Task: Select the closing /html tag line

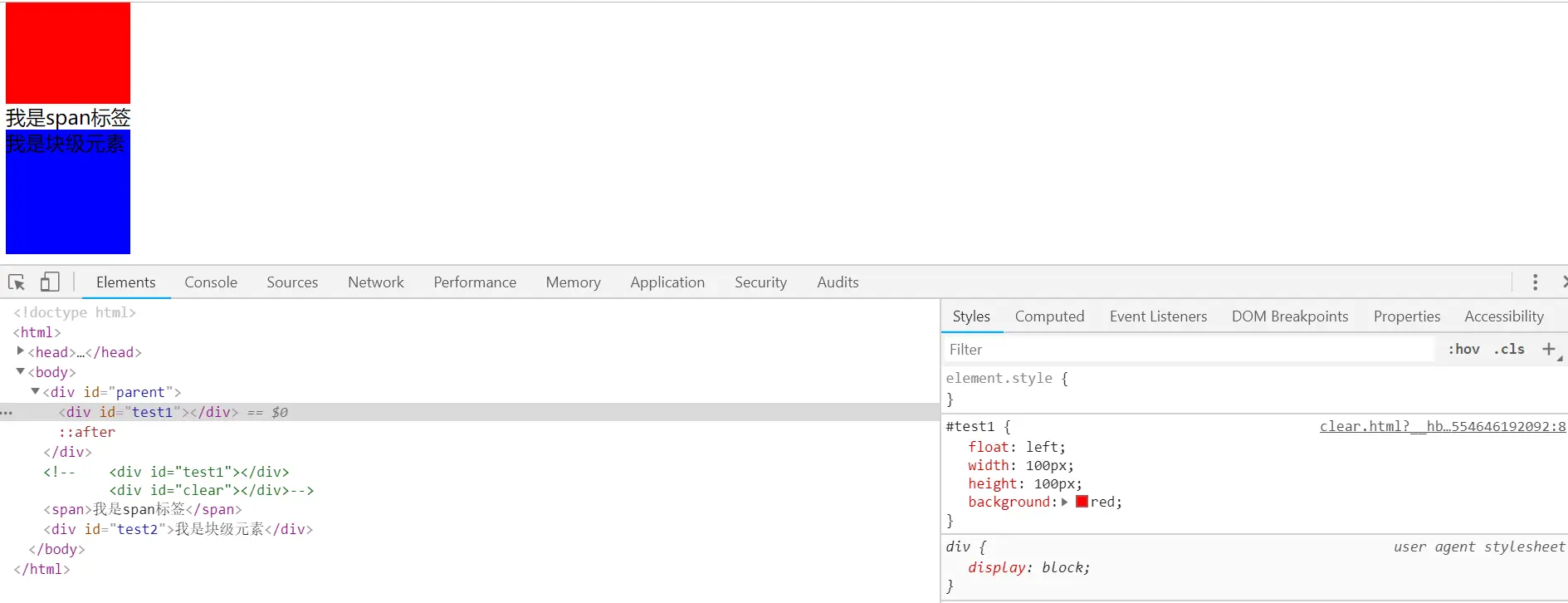Action: [x=42, y=569]
